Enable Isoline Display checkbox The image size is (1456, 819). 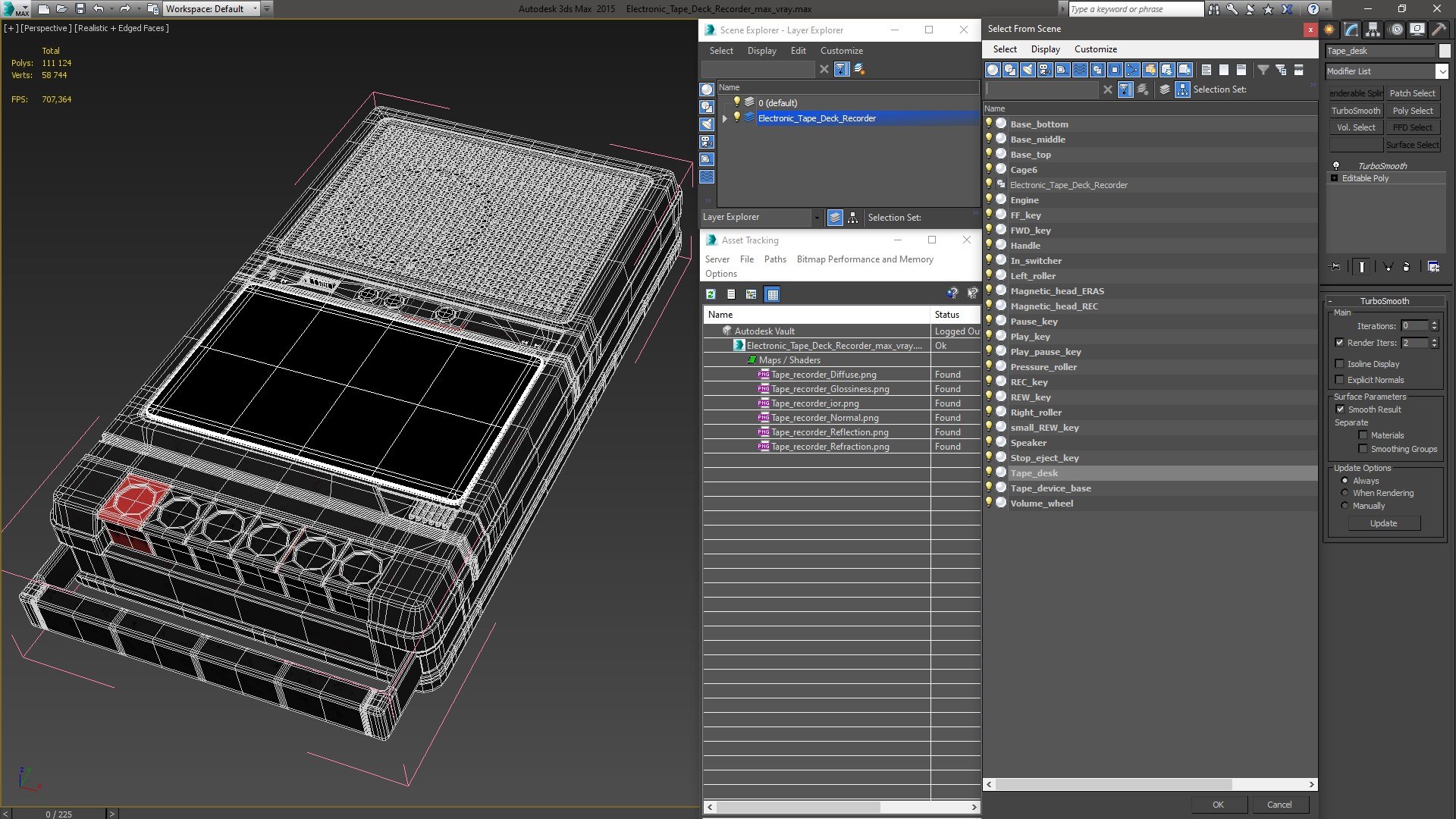[x=1339, y=364]
